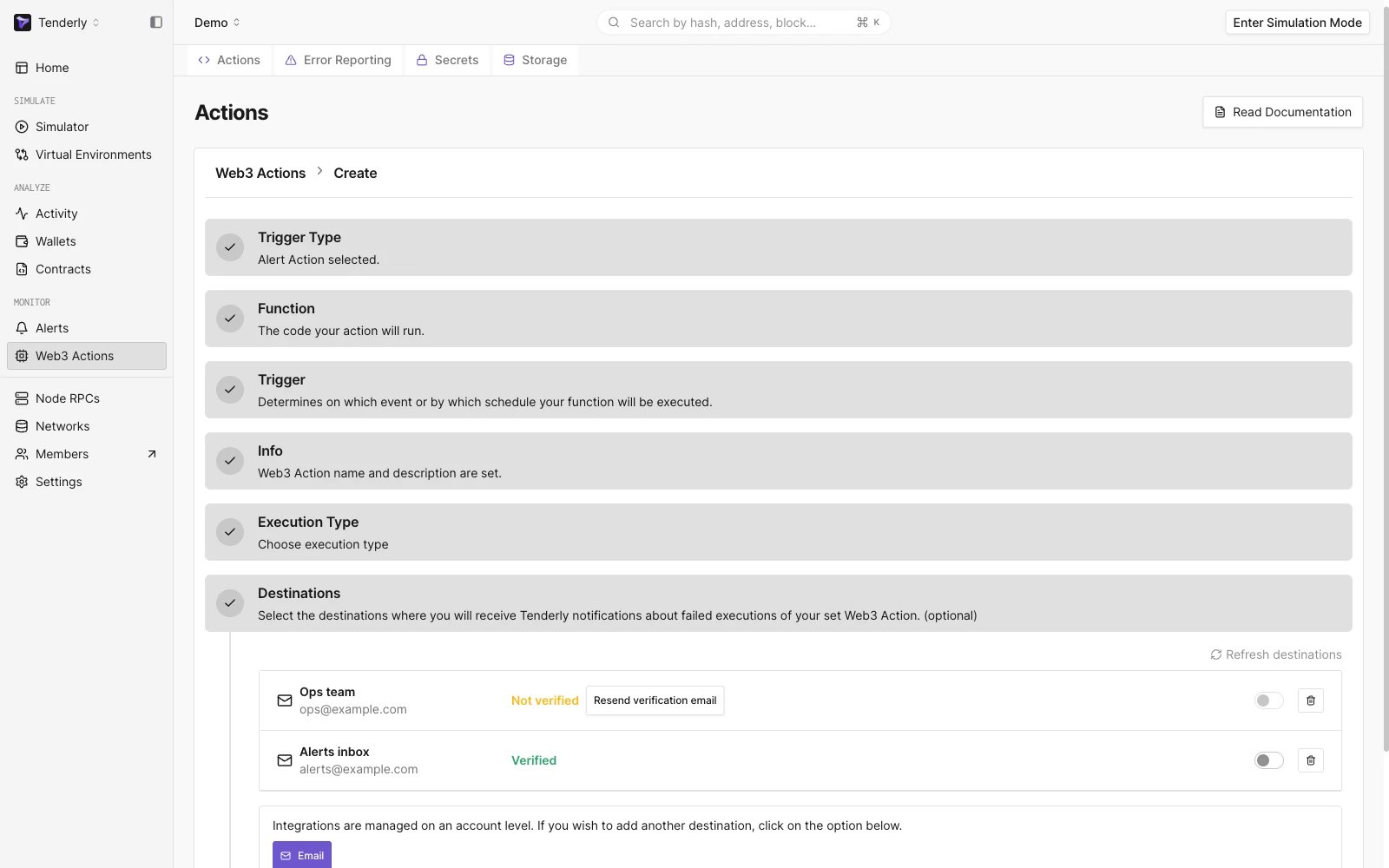The image size is (1389, 868).
Task: Click the Execution Type checkmark icon
Action: coord(230,532)
